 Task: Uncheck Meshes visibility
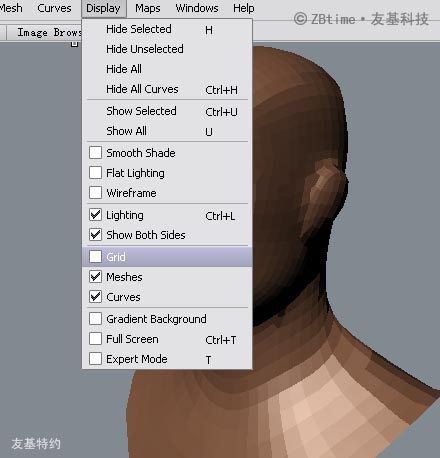(95, 277)
